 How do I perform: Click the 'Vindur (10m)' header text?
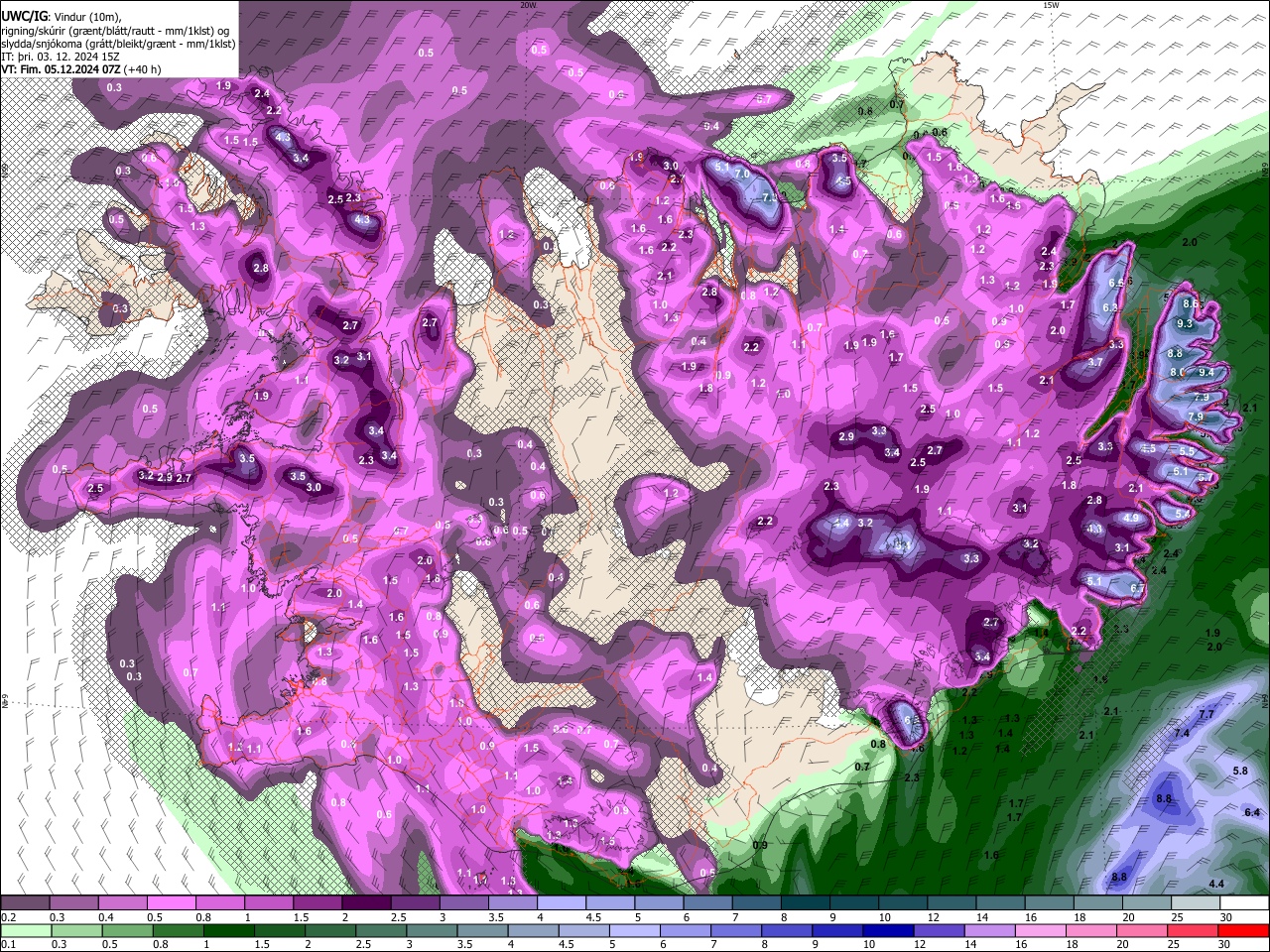[86, 17]
